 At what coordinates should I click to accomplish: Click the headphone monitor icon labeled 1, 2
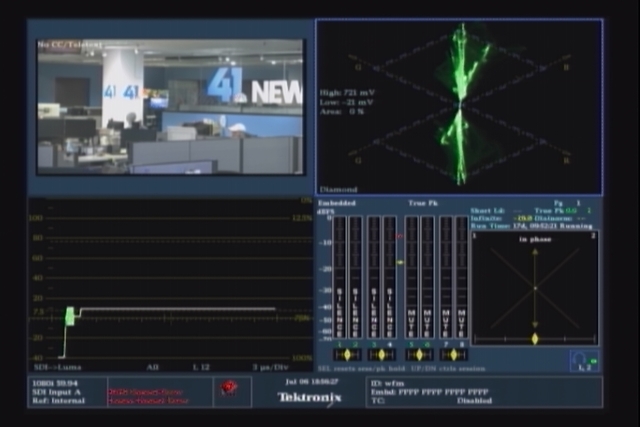pos(584,360)
